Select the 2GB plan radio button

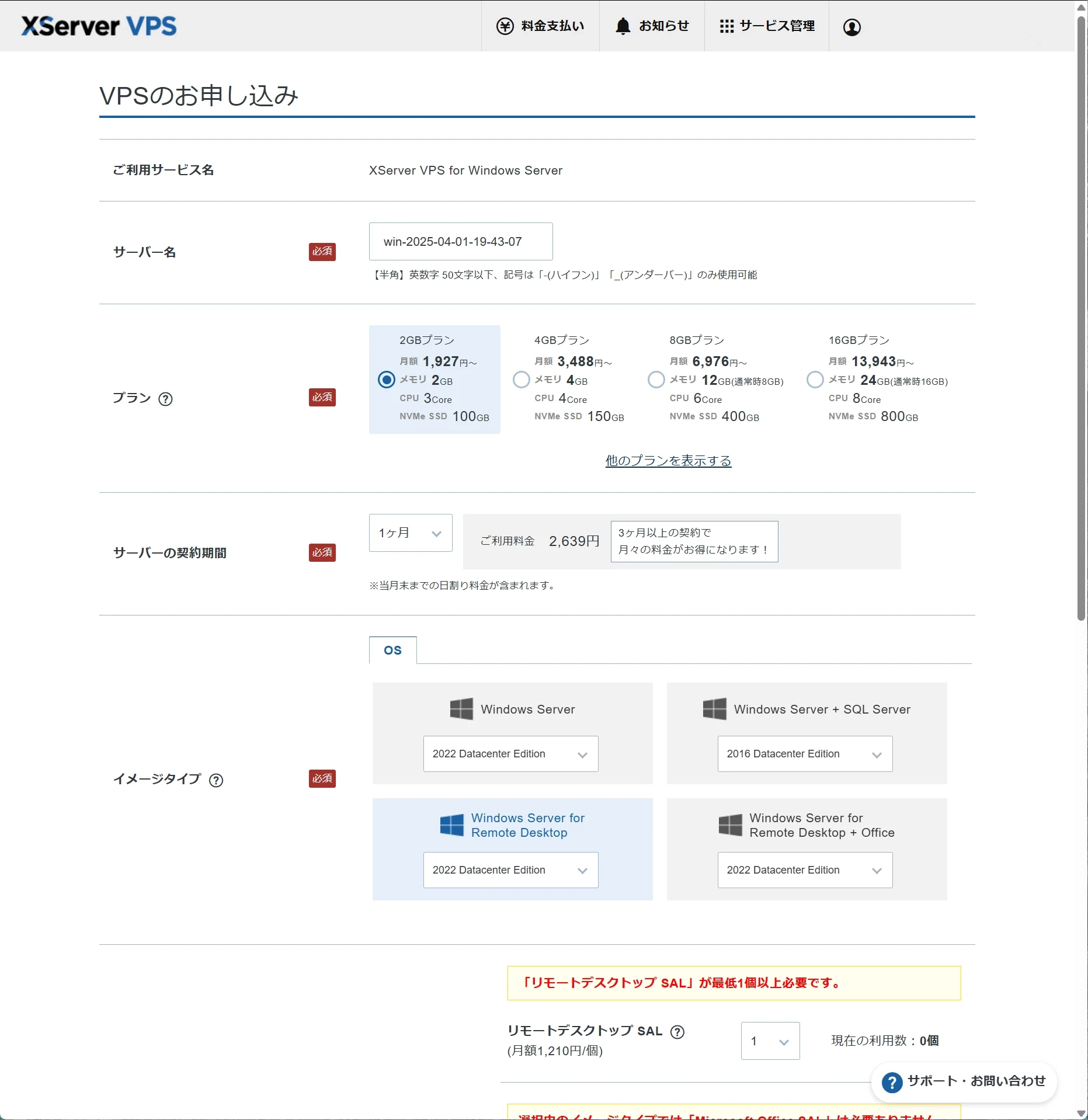pos(387,380)
